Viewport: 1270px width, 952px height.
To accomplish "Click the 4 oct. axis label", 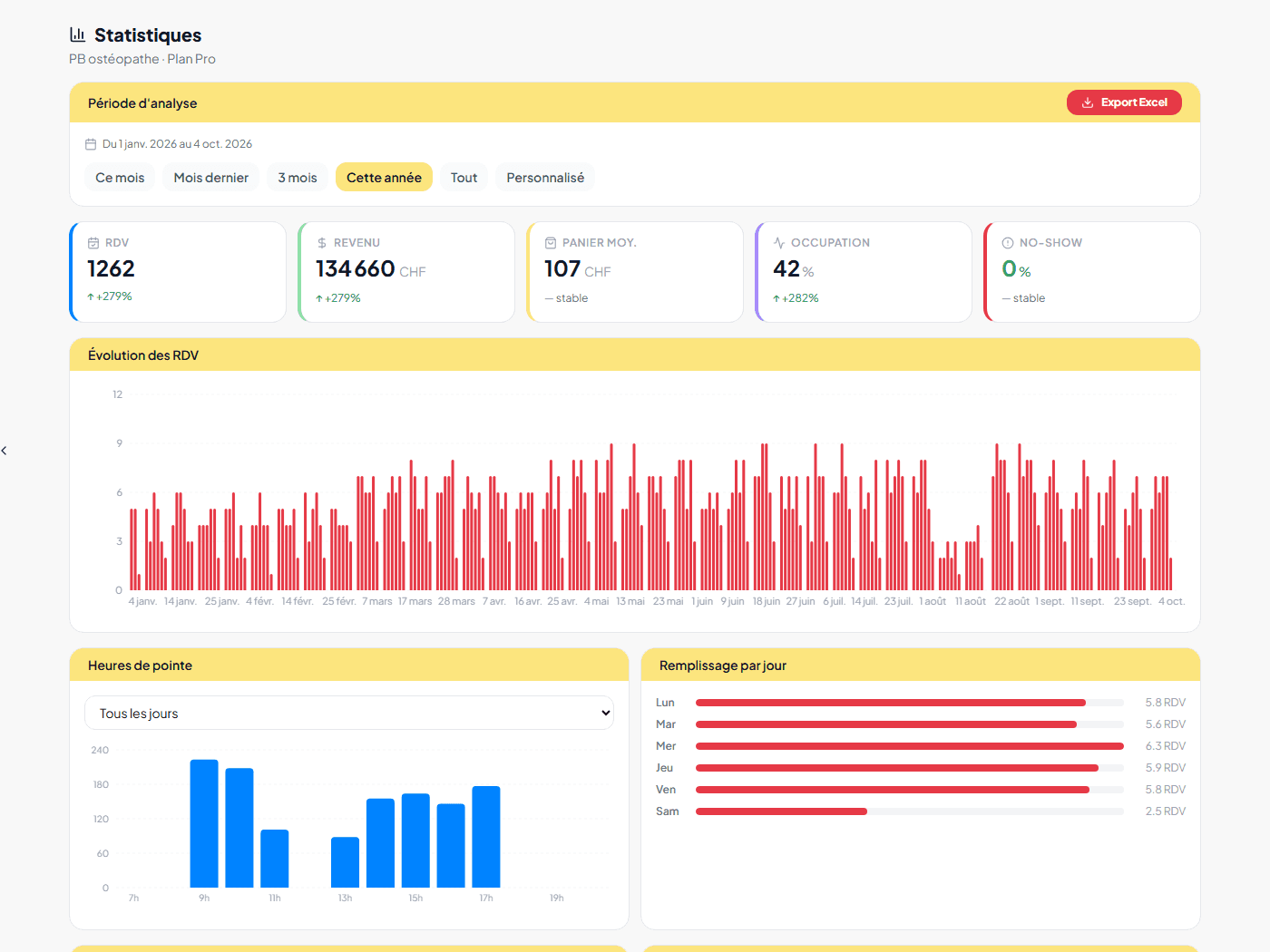I will [x=1171, y=601].
